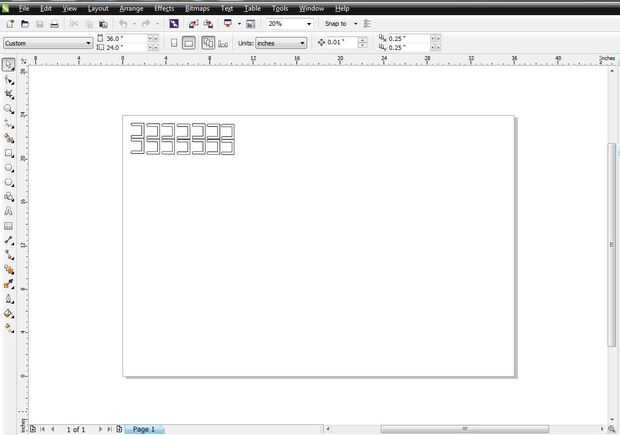
Task: Click the horizontal scrollbar thumb
Action: click(x=465, y=429)
